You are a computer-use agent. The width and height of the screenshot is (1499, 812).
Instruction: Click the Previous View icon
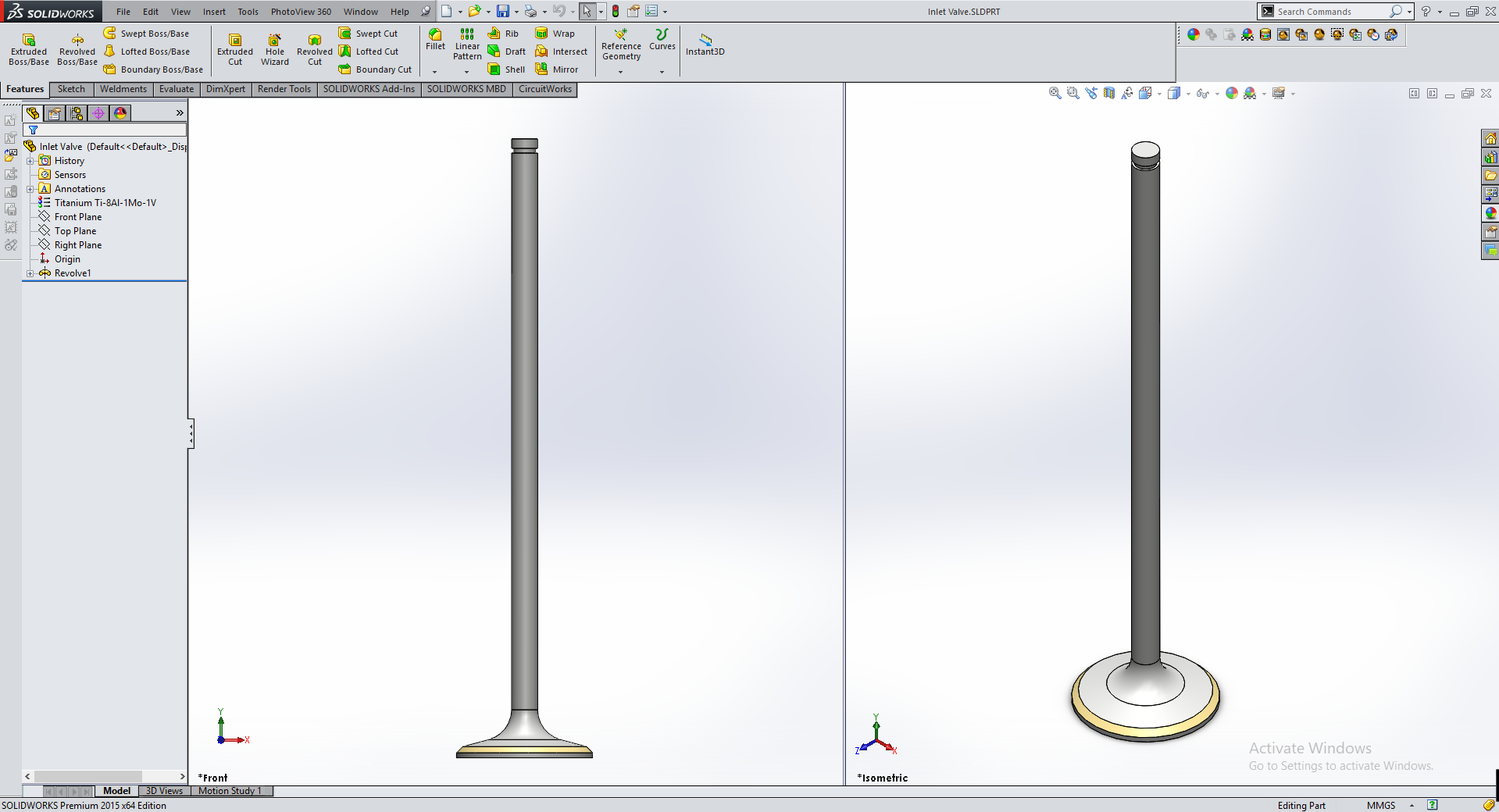1091,94
